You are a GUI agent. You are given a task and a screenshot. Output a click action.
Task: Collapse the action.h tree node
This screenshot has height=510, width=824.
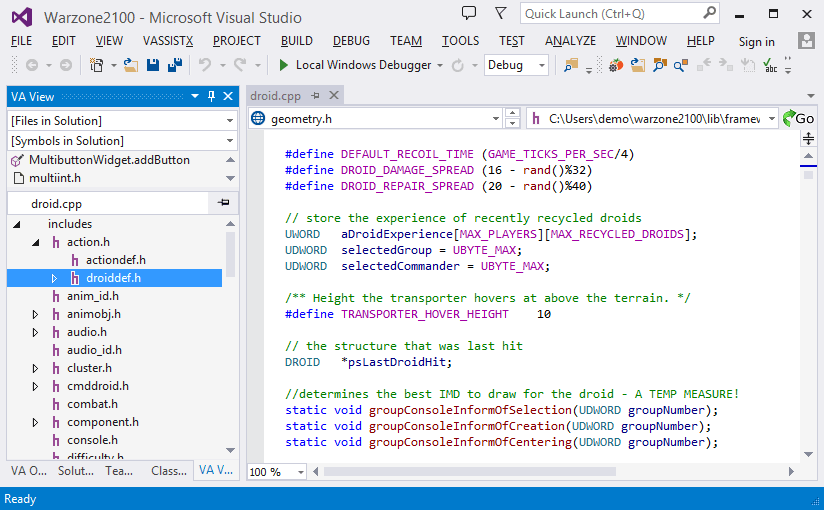[x=36, y=242]
